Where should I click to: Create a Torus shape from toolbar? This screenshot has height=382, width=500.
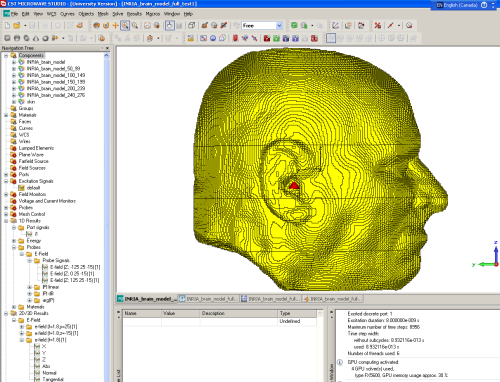coord(45,38)
